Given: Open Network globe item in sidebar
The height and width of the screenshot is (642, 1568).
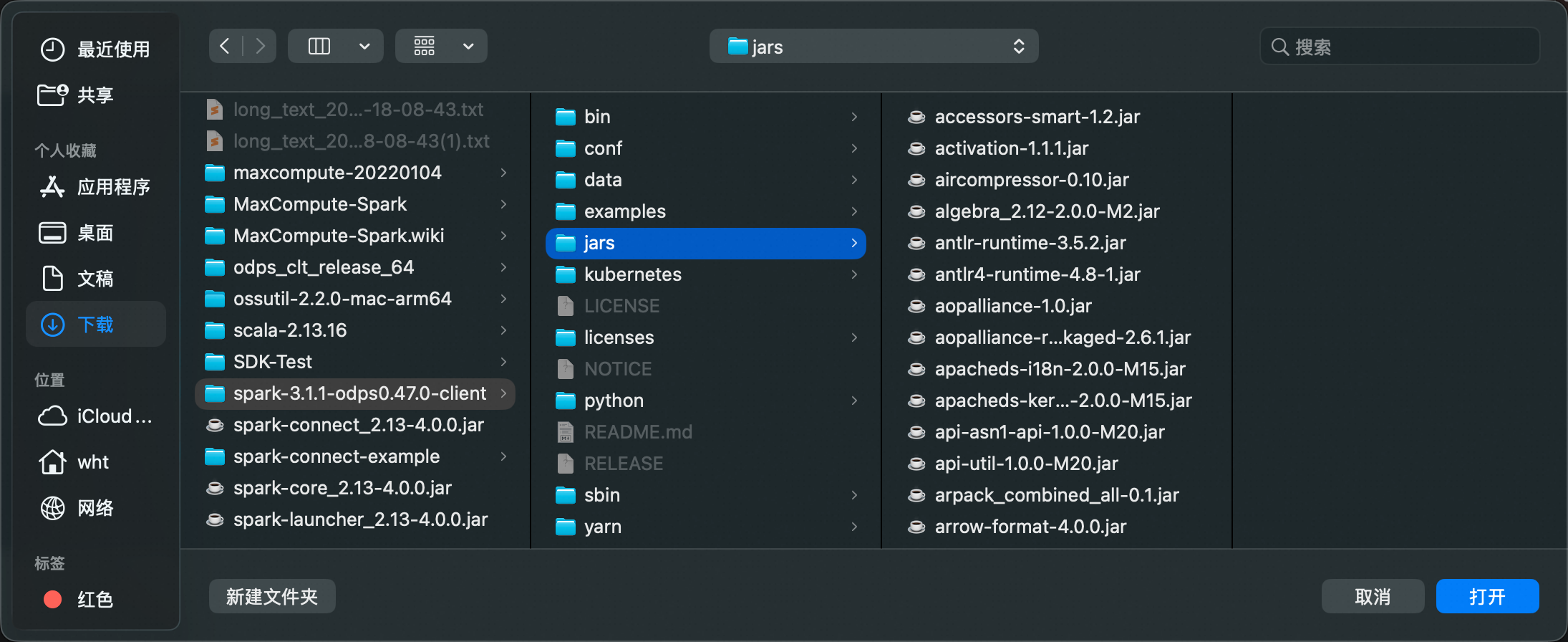Looking at the screenshot, I should point(52,508).
